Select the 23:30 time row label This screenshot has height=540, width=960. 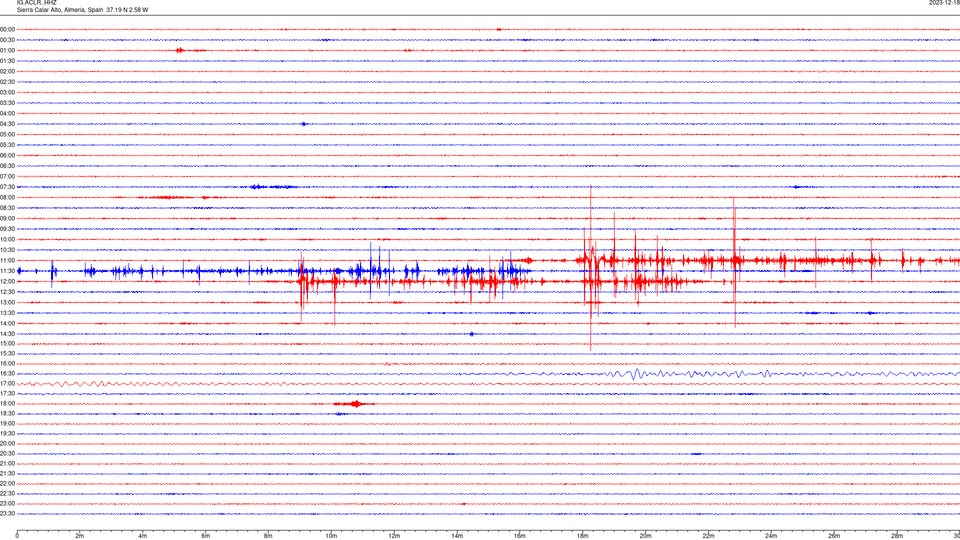(x=7, y=514)
